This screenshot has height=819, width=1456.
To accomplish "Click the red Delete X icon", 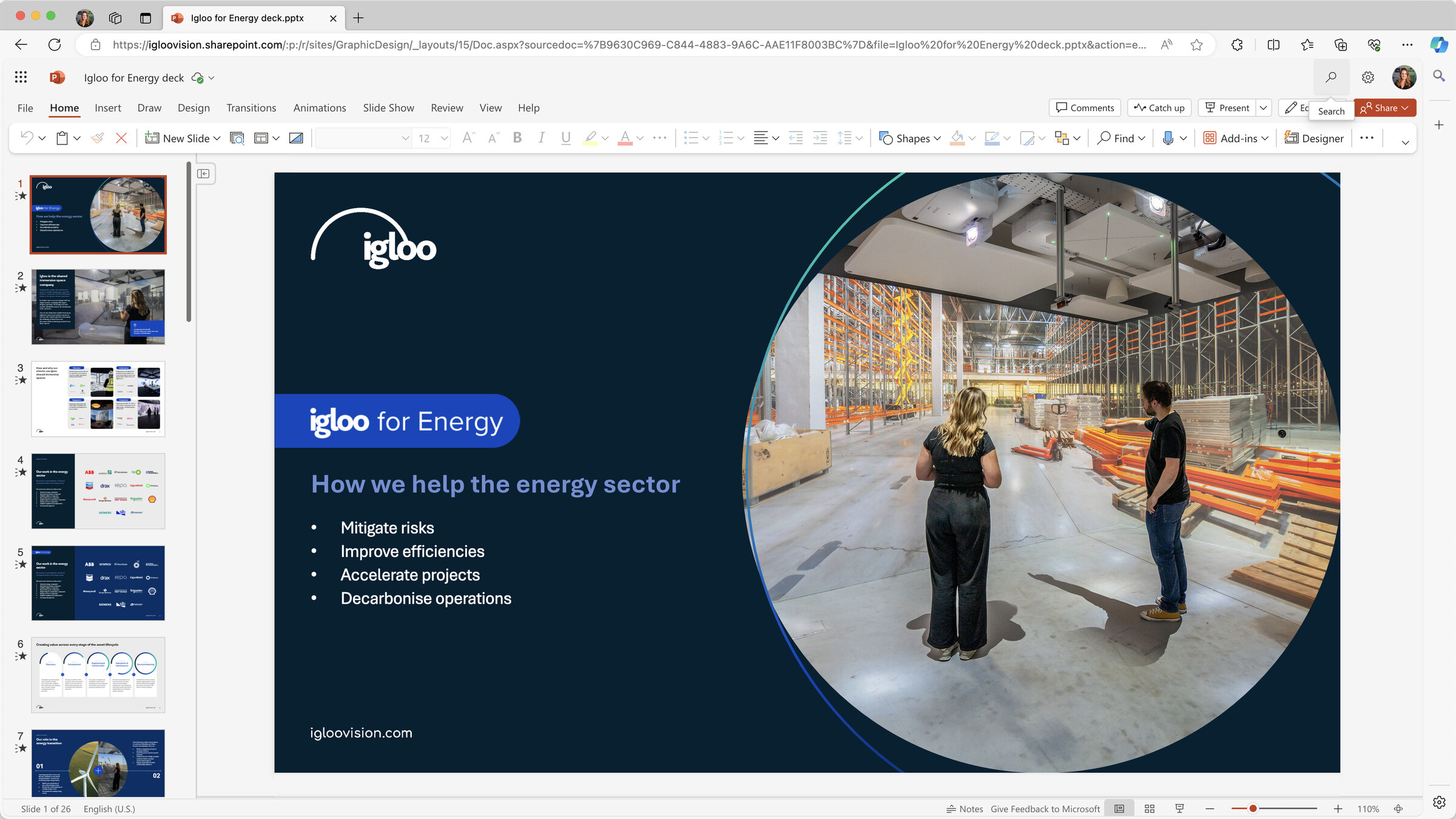I will pos(121,138).
